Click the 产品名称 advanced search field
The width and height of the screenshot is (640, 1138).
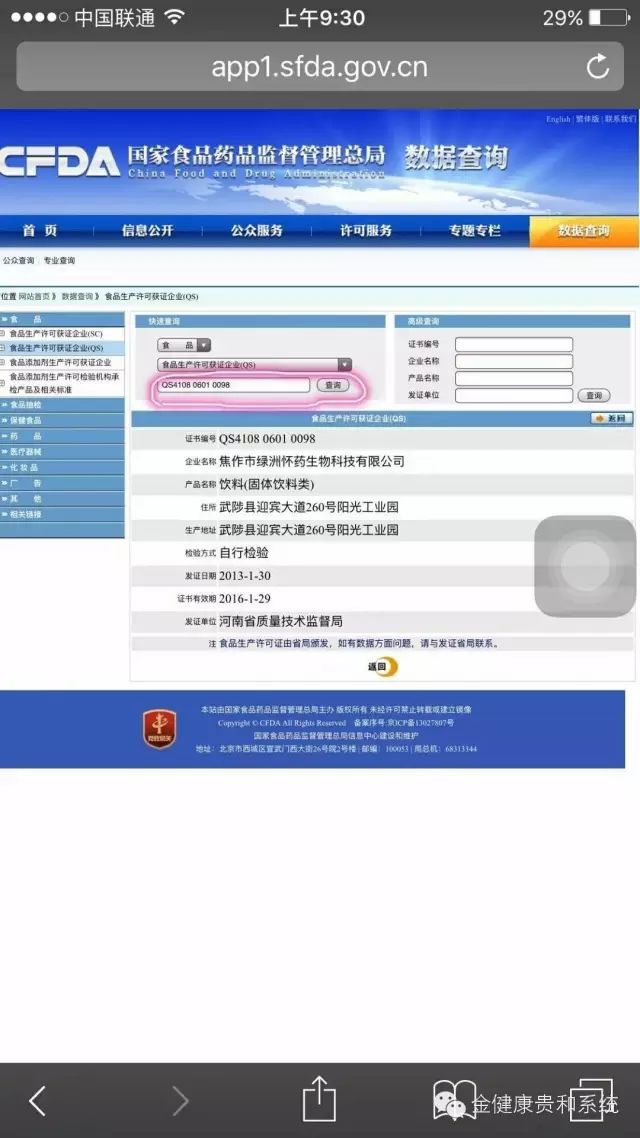pyautogui.click(x=514, y=378)
